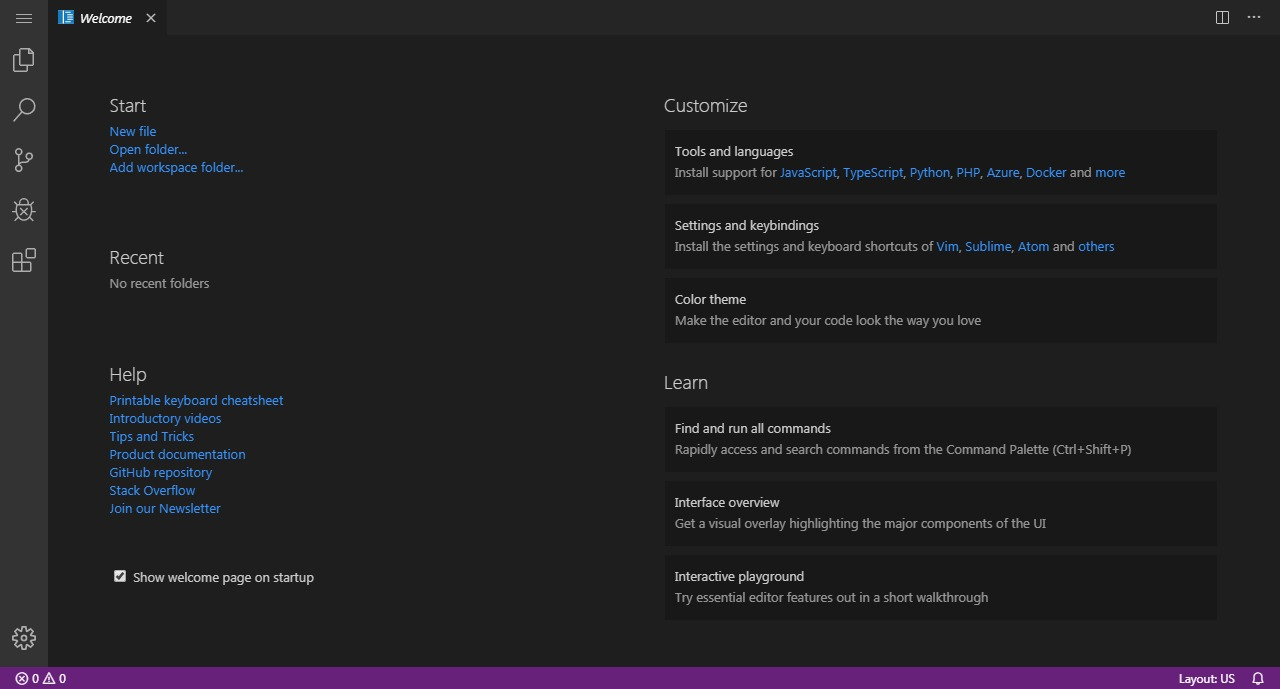The width and height of the screenshot is (1280, 689).
Task: Launch the Interactive playground walkthrough
Action: pos(940,587)
